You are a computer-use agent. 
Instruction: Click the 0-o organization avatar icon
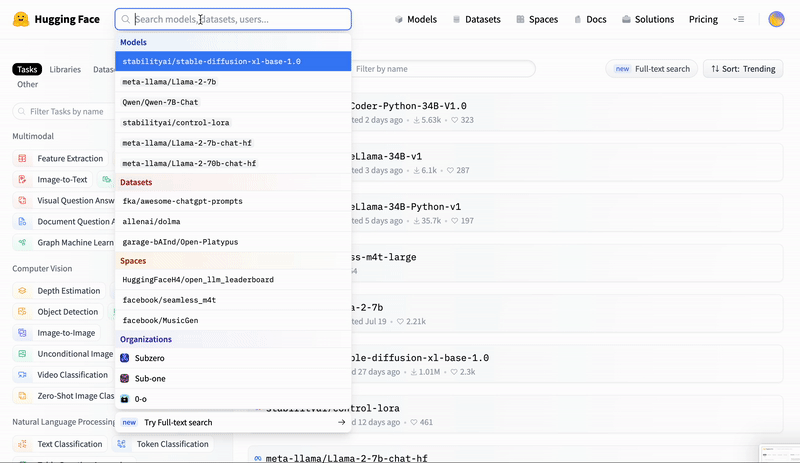[125, 399]
